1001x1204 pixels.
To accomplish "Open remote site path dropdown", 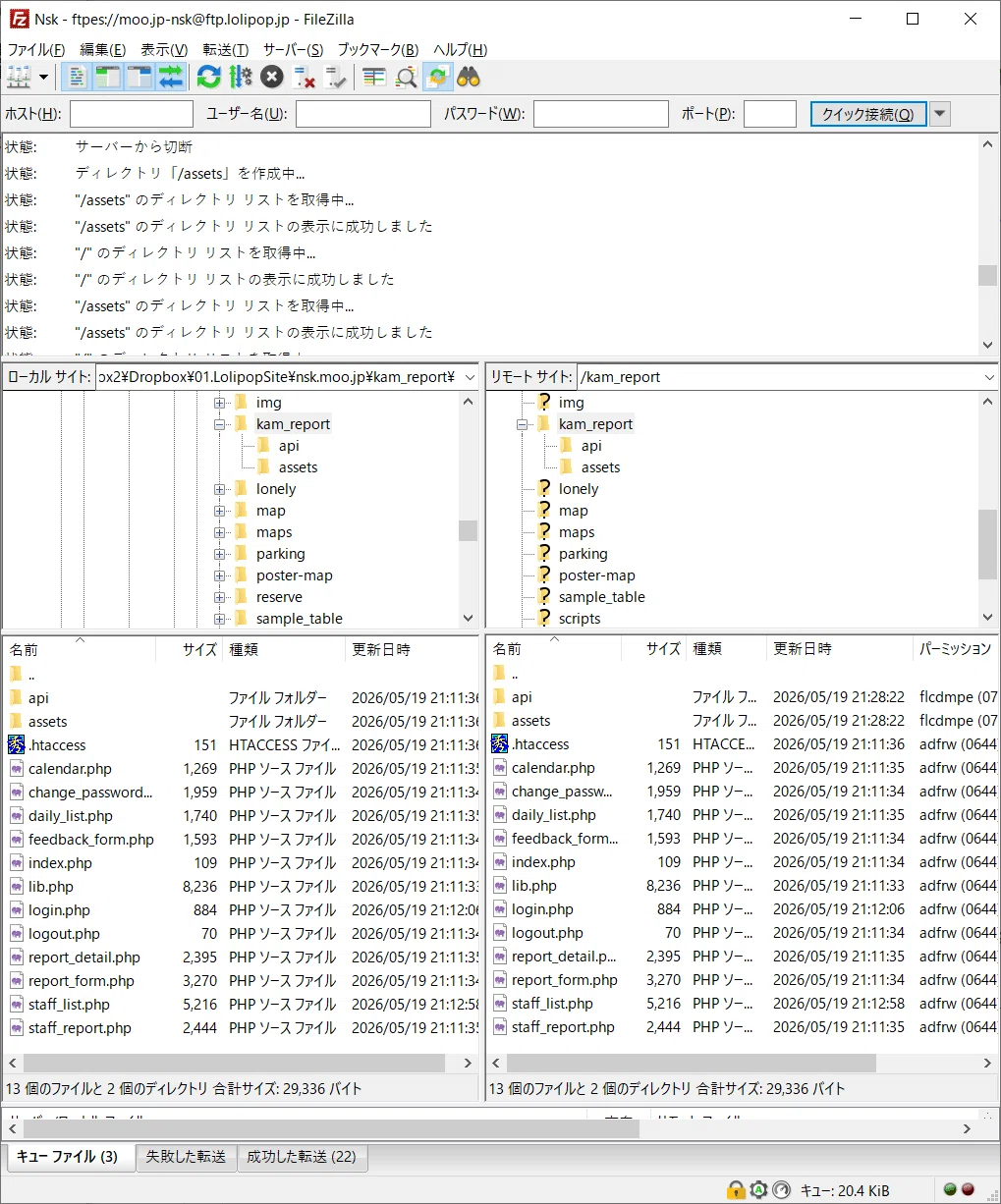I will pos(987,377).
